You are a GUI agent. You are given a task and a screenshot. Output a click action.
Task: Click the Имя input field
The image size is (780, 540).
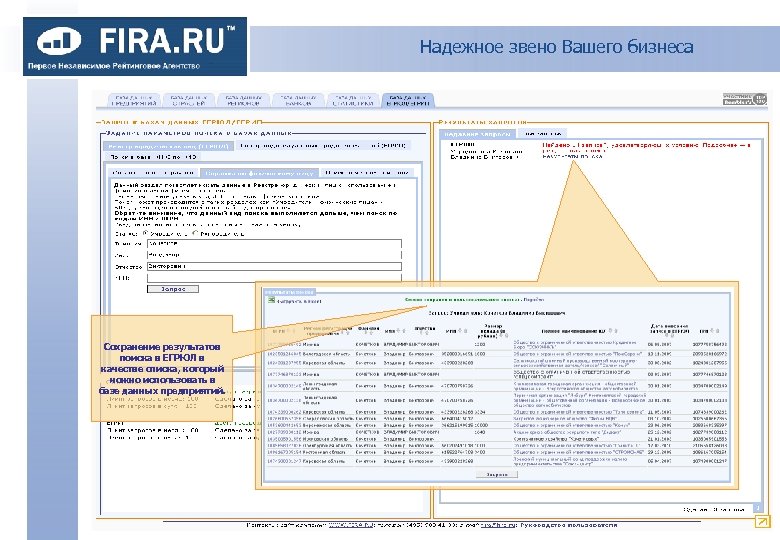tap(274, 255)
